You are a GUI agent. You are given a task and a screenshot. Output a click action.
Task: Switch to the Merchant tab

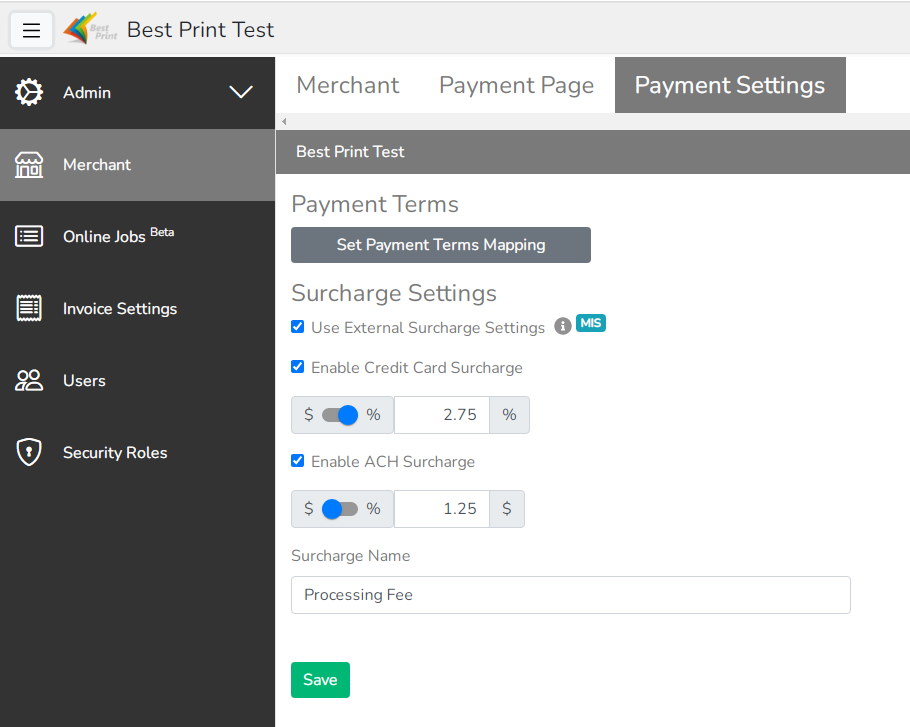[348, 85]
